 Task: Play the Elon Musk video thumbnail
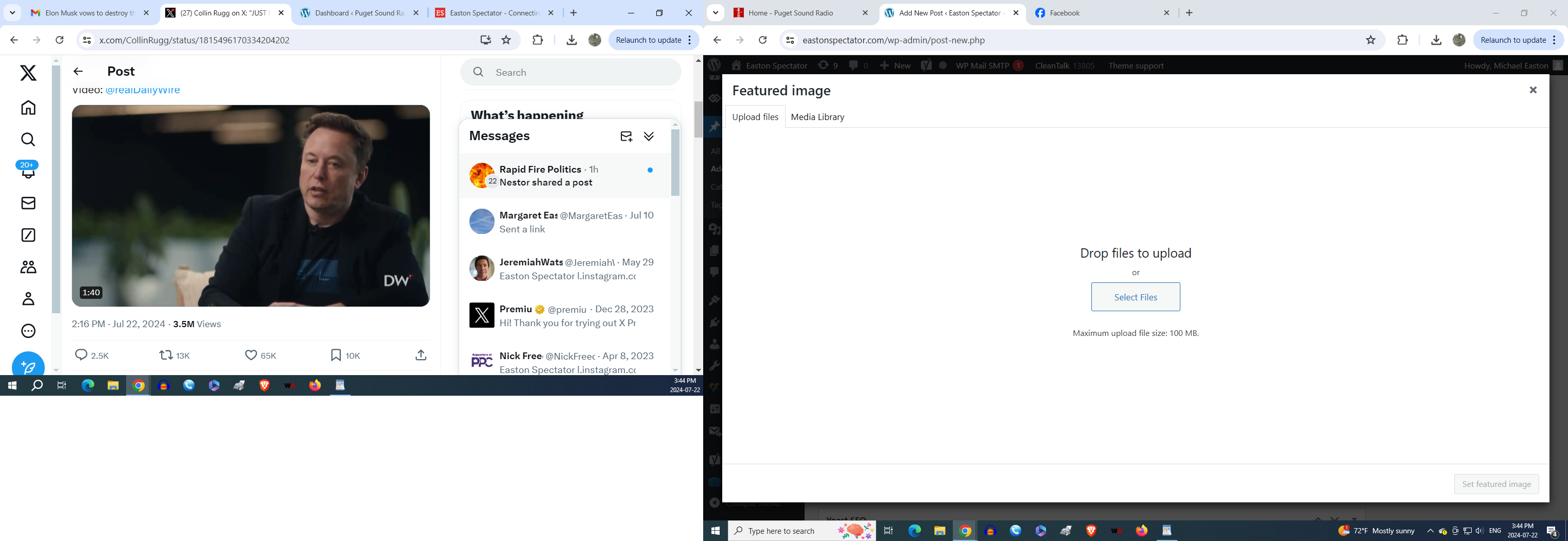(251, 206)
